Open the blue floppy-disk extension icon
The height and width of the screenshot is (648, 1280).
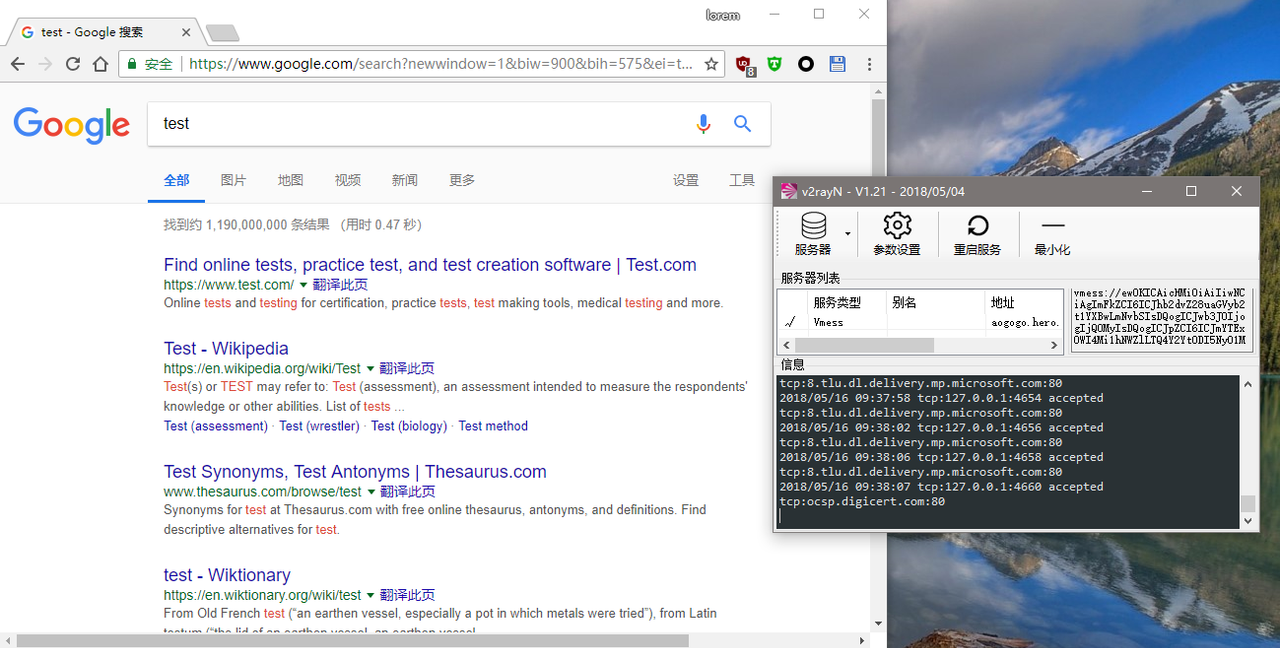[838, 64]
